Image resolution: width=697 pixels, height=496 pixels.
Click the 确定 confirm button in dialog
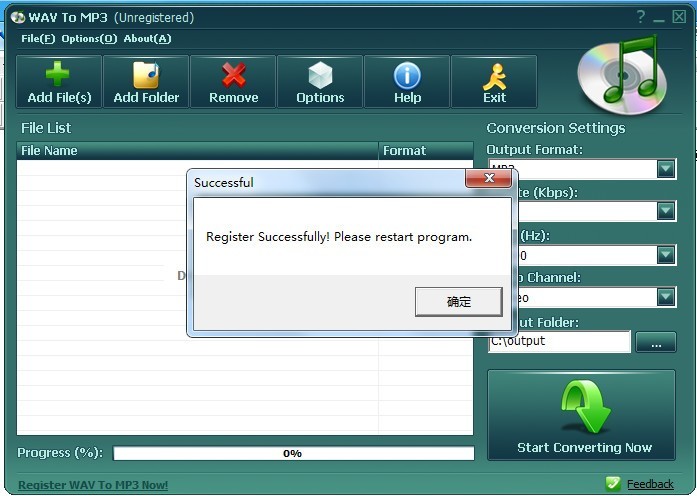coord(459,302)
